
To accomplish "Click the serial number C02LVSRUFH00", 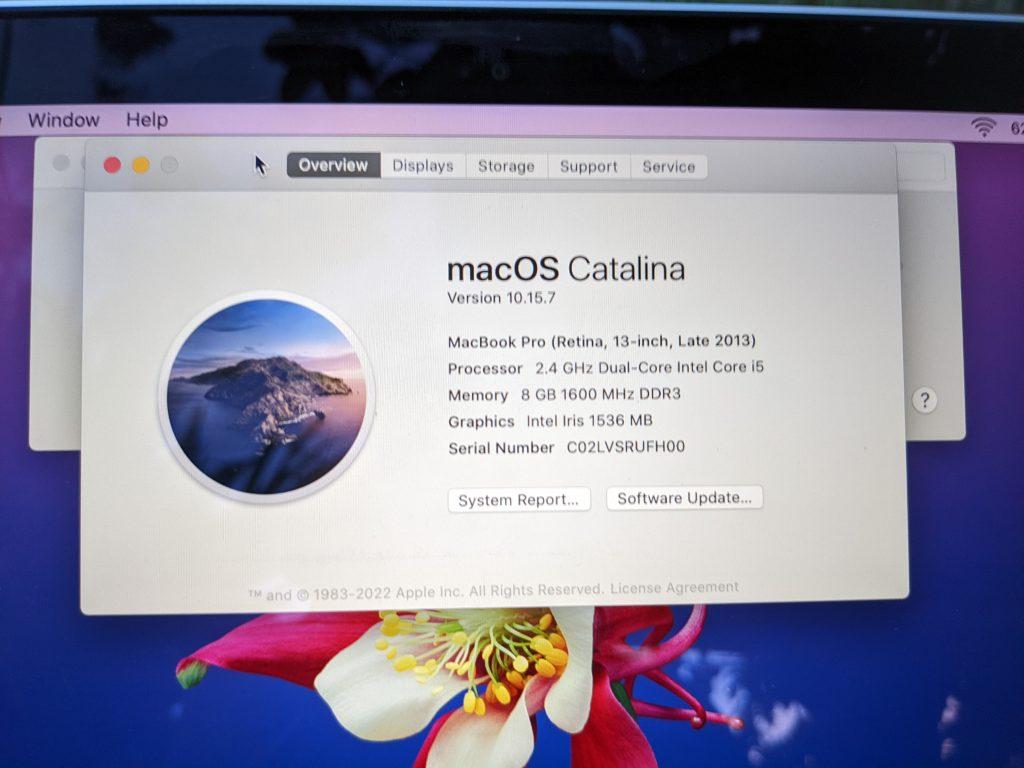I will click(626, 447).
